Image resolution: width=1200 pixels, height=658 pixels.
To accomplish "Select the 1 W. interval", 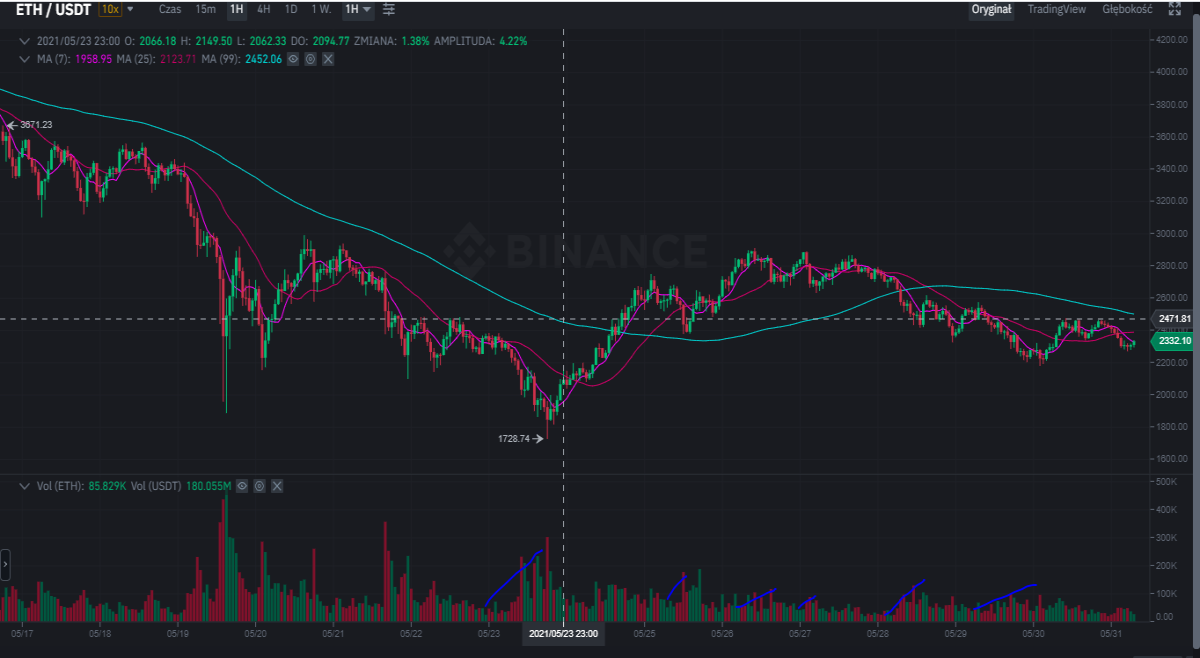I will pyautogui.click(x=321, y=10).
